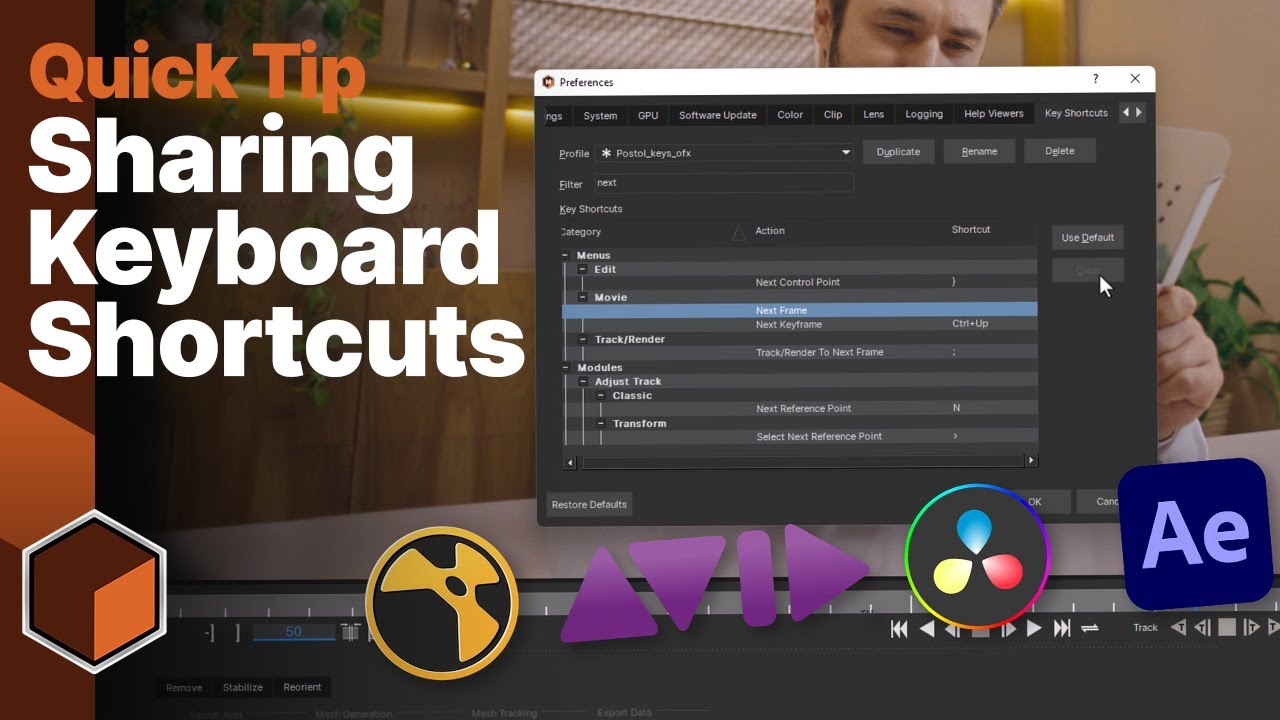Open the Lens preferences tab
1280x720 pixels.
tap(874, 115)
